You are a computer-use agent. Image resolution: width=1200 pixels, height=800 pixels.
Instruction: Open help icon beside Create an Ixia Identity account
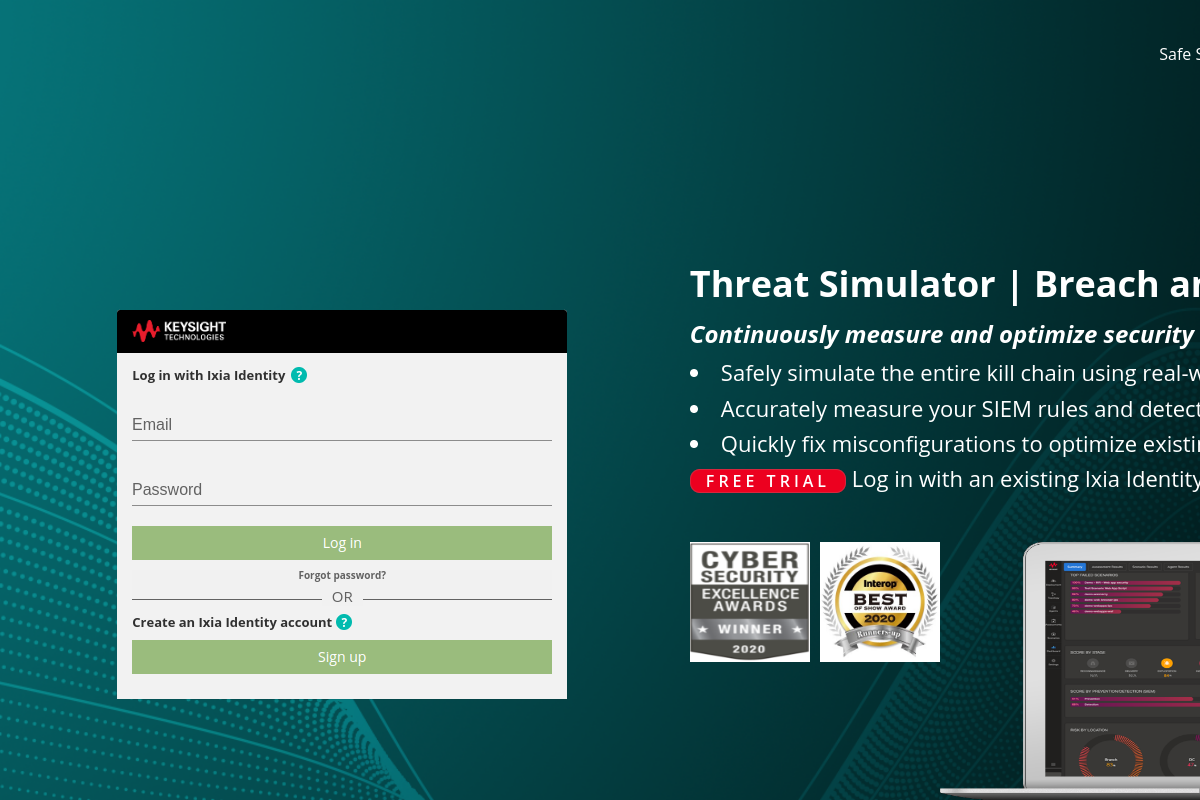click(344, 622)
